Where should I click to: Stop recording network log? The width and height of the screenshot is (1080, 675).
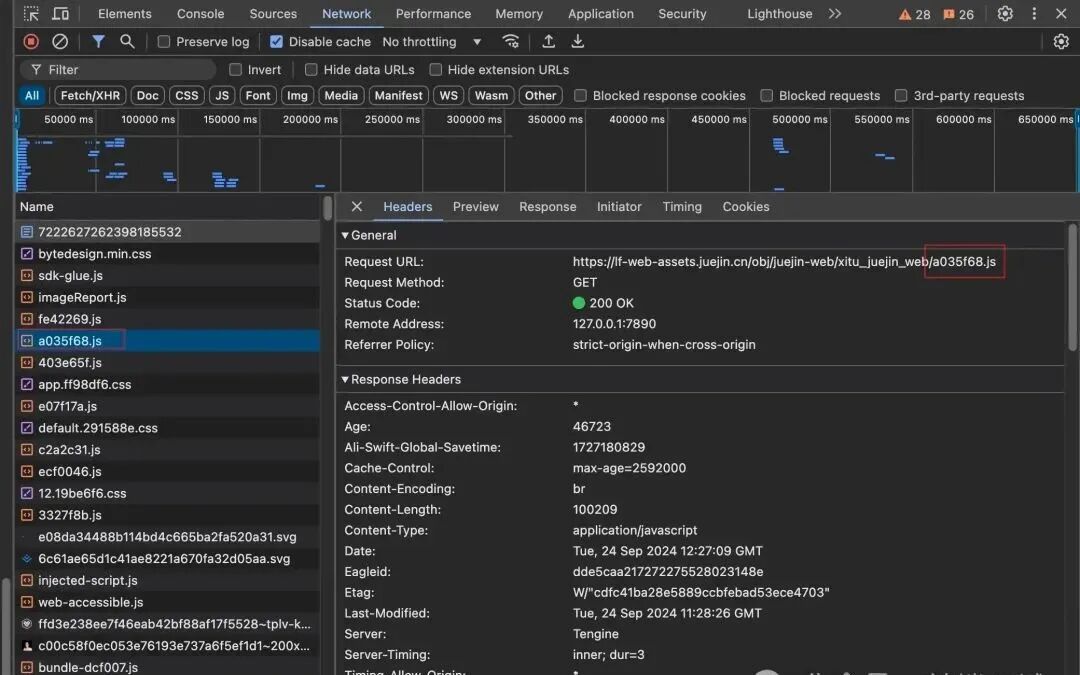pyautogui.click(x=31, y=42)
